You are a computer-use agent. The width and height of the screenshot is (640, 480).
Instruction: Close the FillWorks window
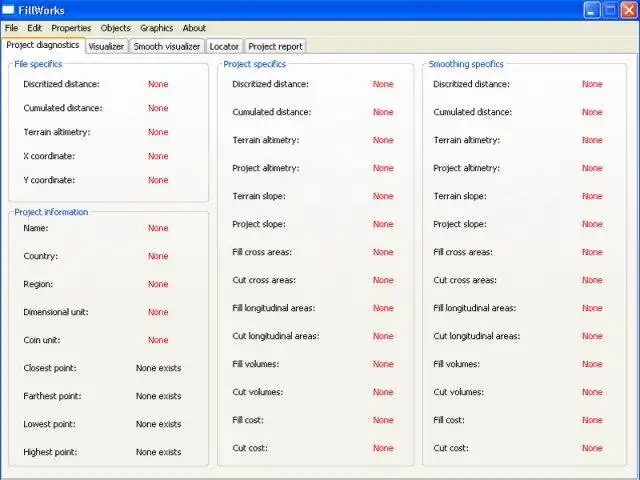point(629,10)
